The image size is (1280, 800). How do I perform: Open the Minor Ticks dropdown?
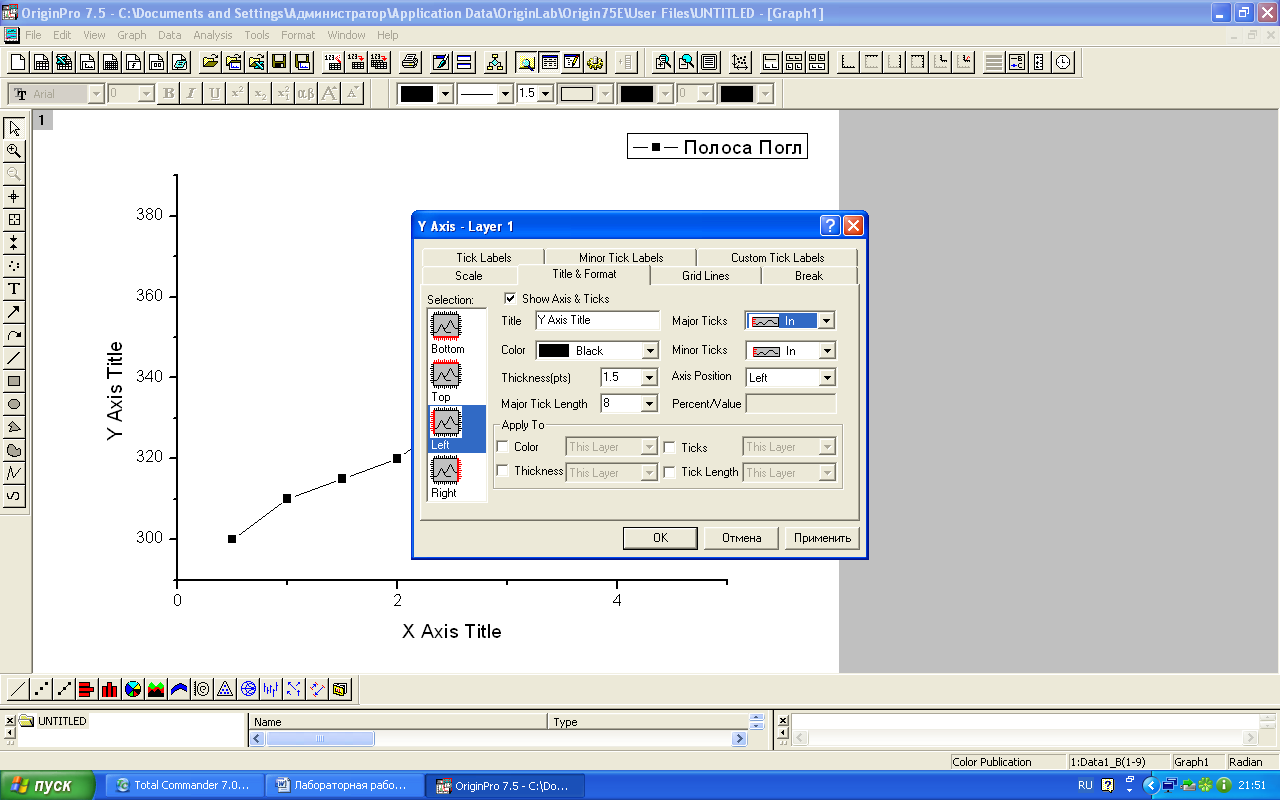click(826, 351)
